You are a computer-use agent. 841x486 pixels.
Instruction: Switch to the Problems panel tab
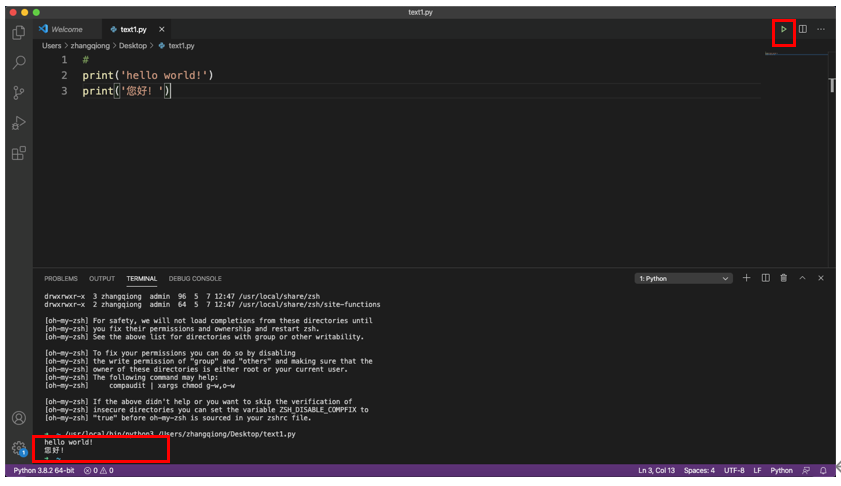61,278
